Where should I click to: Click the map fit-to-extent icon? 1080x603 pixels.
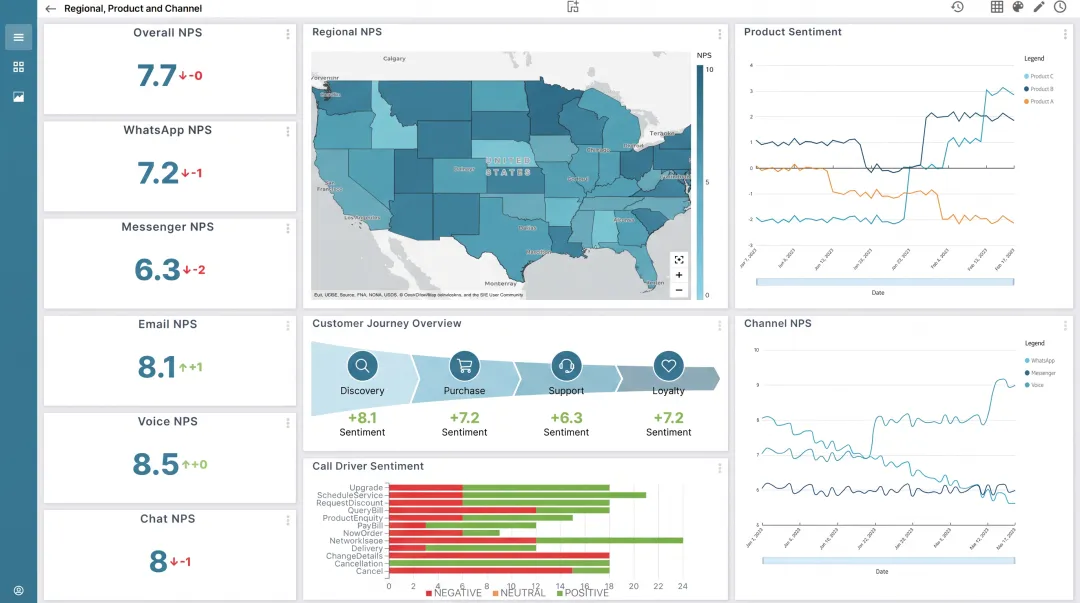click(679, 260)
